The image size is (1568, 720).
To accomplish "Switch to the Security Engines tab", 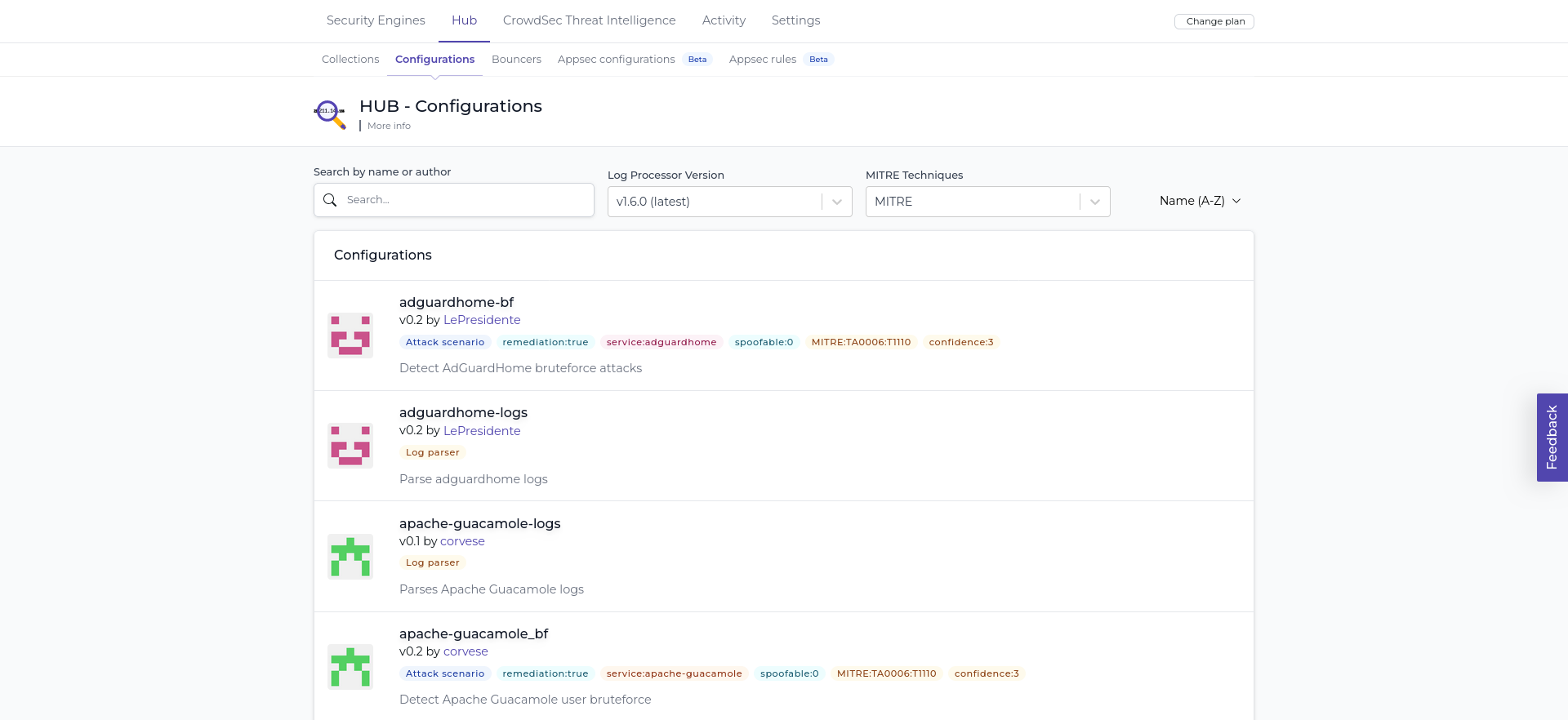I will coord(376,20).
